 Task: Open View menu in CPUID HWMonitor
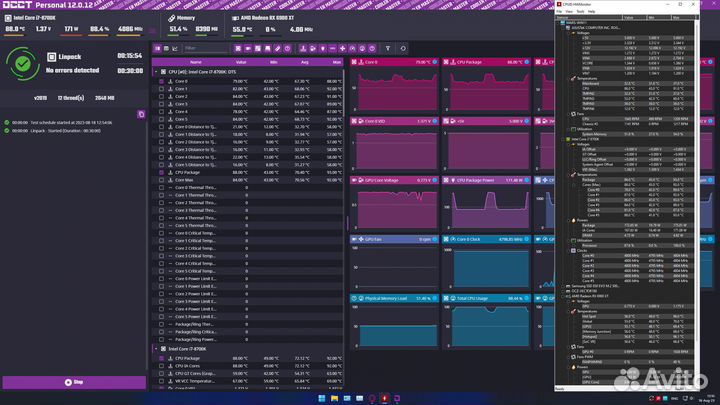click(569, 11)
